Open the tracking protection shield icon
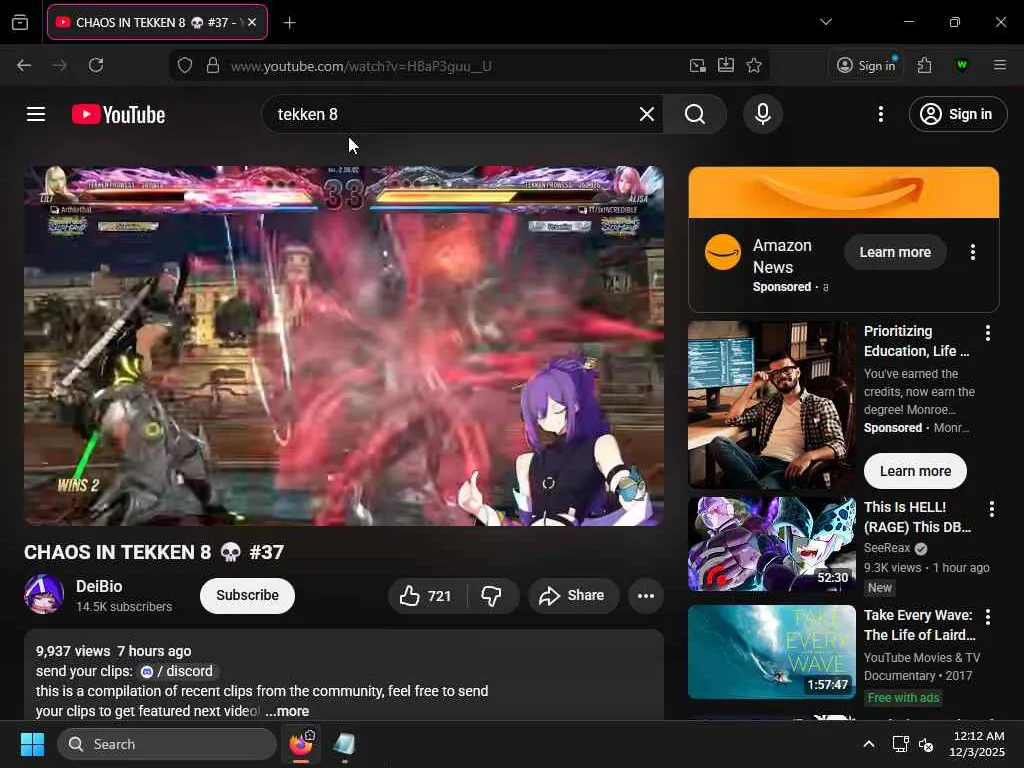The height and width of the screenshot is (768, 1024). tap(185, 65)
